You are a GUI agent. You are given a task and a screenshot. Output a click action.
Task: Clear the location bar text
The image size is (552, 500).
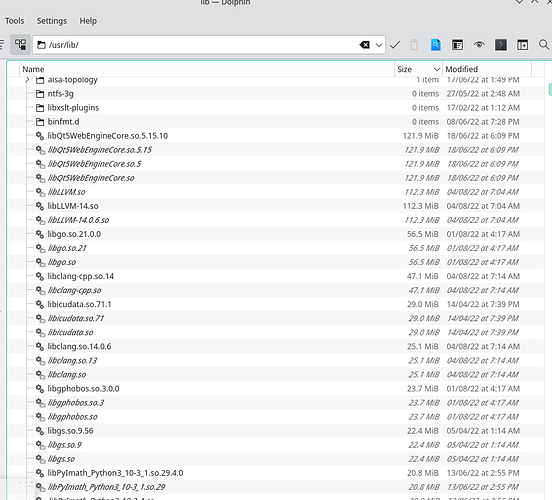[x=364, y=45]
